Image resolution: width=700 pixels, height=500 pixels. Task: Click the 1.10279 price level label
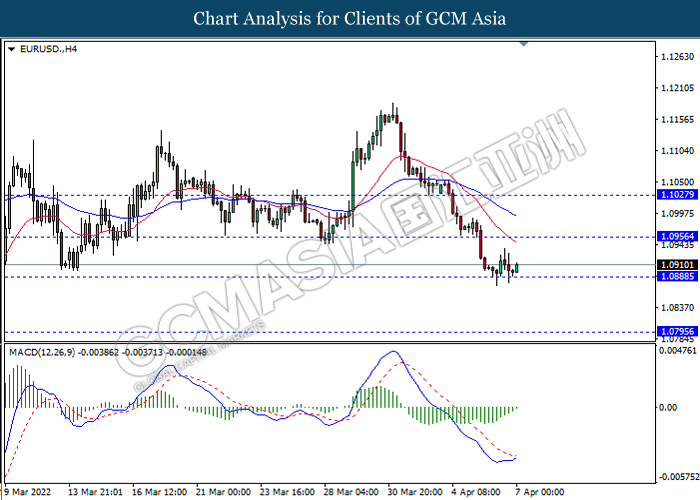677,194
